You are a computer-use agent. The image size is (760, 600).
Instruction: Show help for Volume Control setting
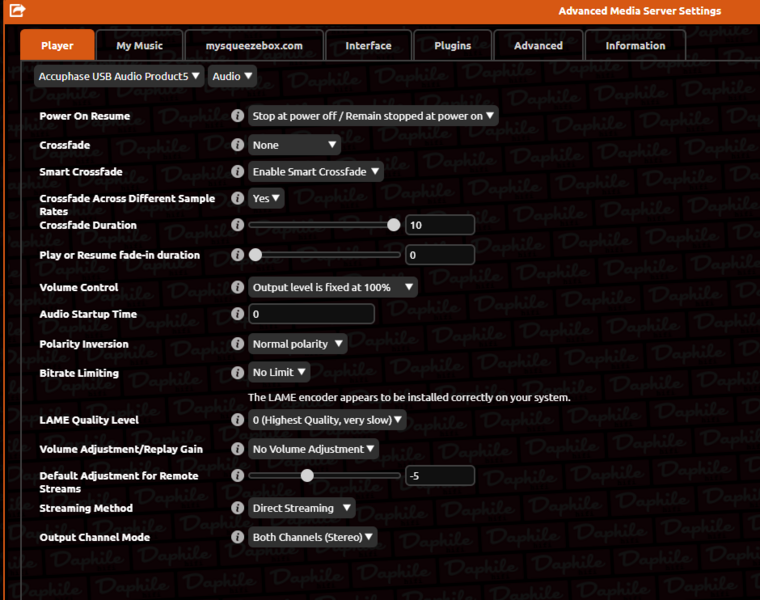point(238,287)
